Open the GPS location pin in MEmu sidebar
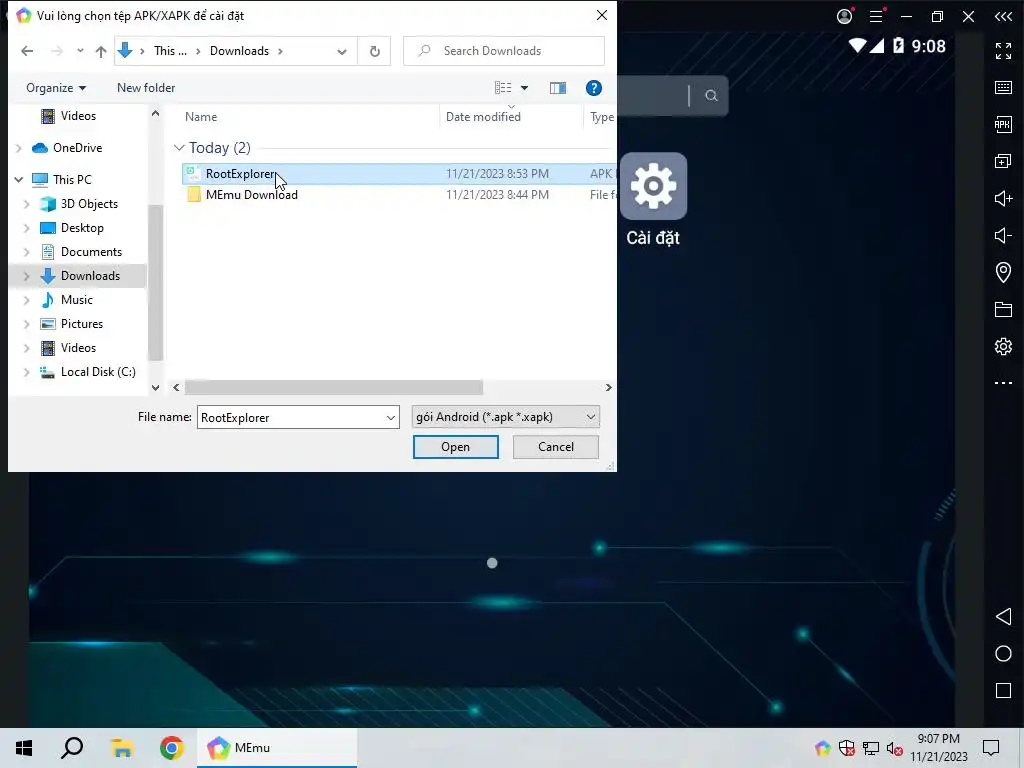 click(1003, 272)
